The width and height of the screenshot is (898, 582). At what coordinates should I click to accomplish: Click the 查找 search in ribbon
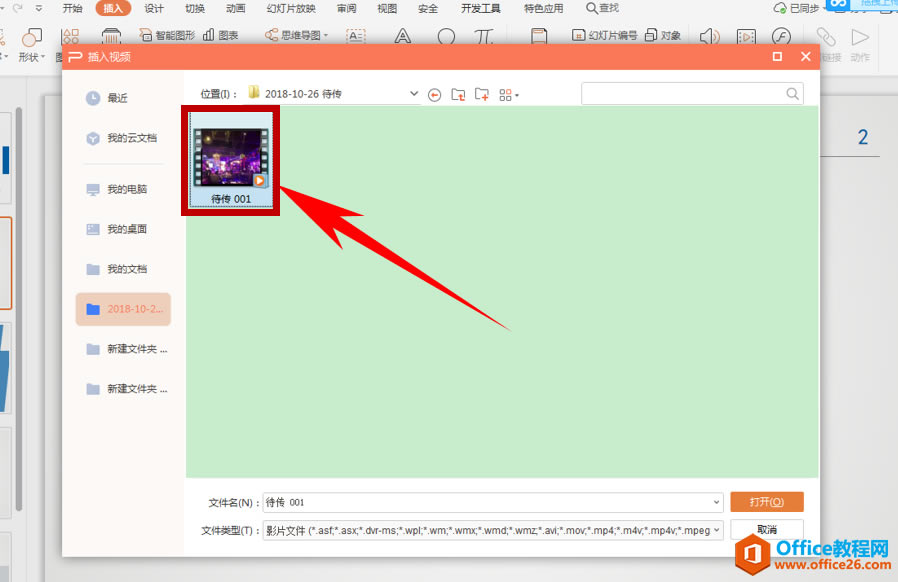[x=602, y=8]
